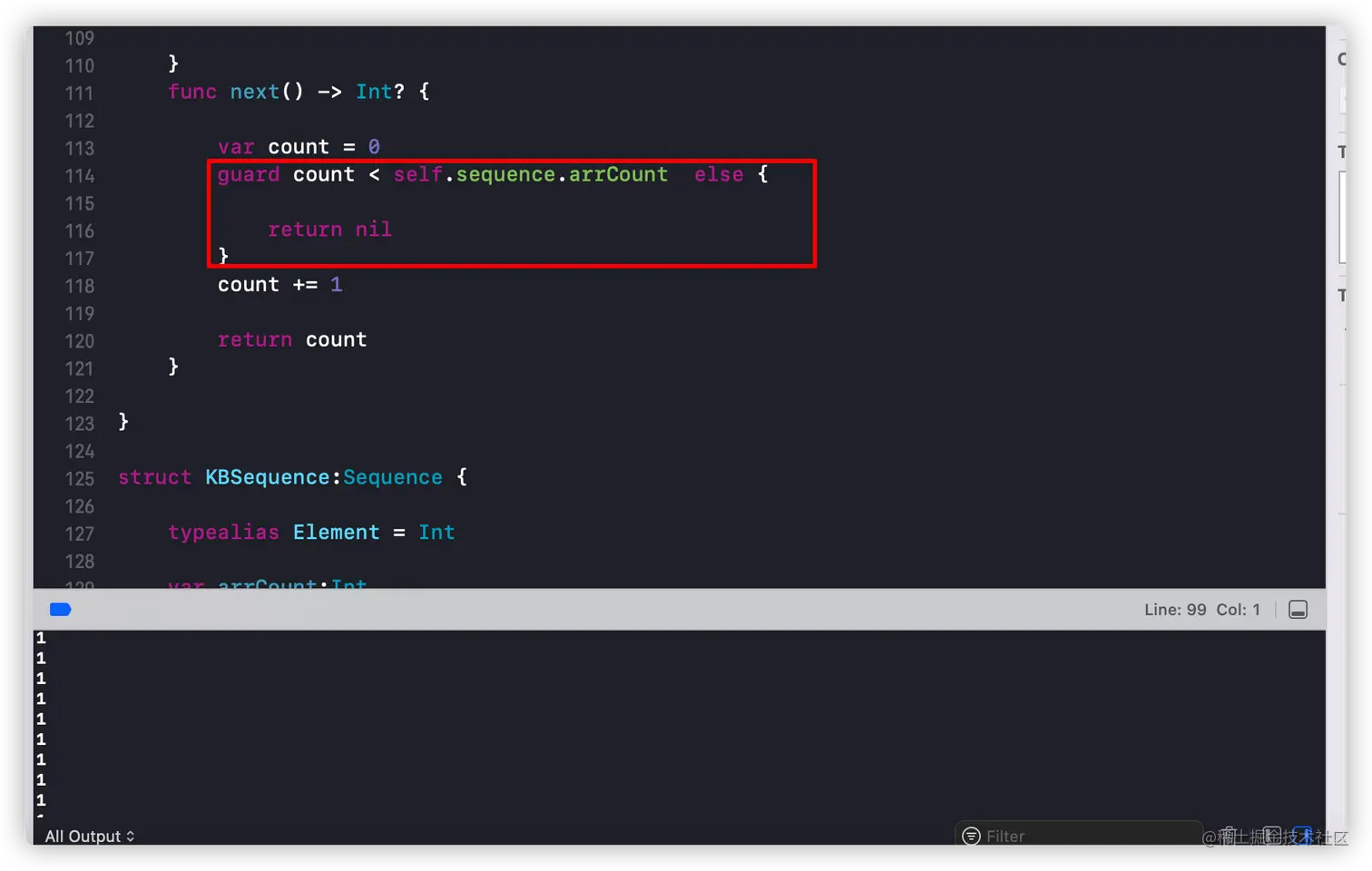1372x871 pixels.
Task: Click line number 118 in the gutter
Action: (x=79, y=286)
